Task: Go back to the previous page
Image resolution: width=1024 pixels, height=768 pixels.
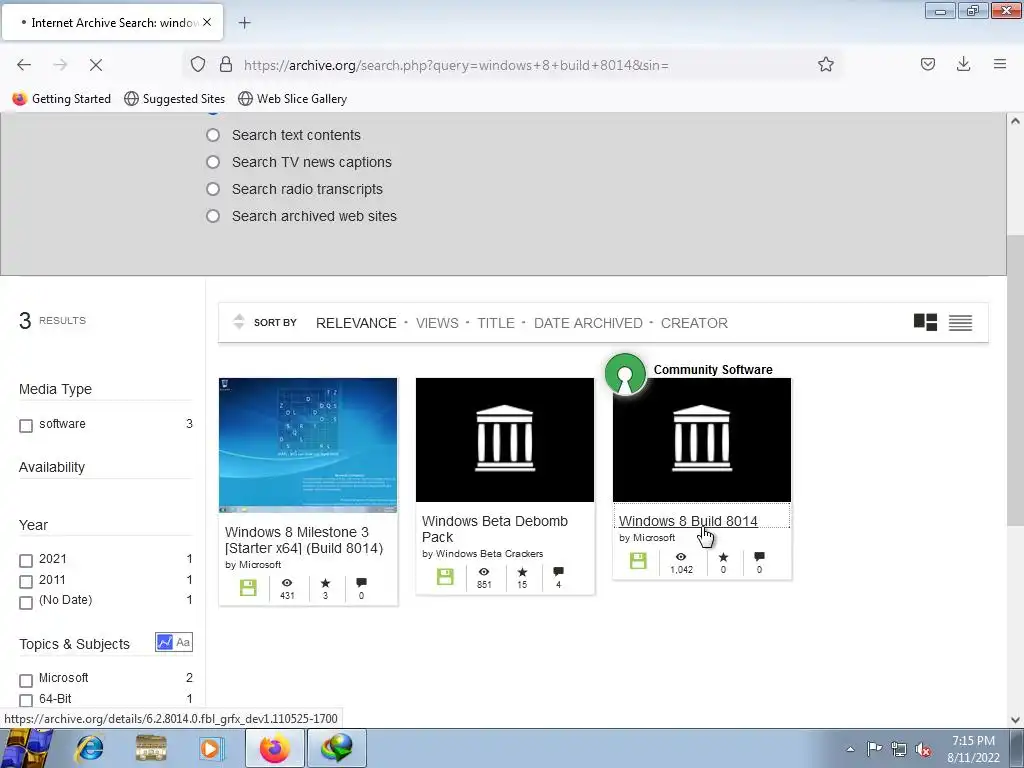Action: point(24,65)
